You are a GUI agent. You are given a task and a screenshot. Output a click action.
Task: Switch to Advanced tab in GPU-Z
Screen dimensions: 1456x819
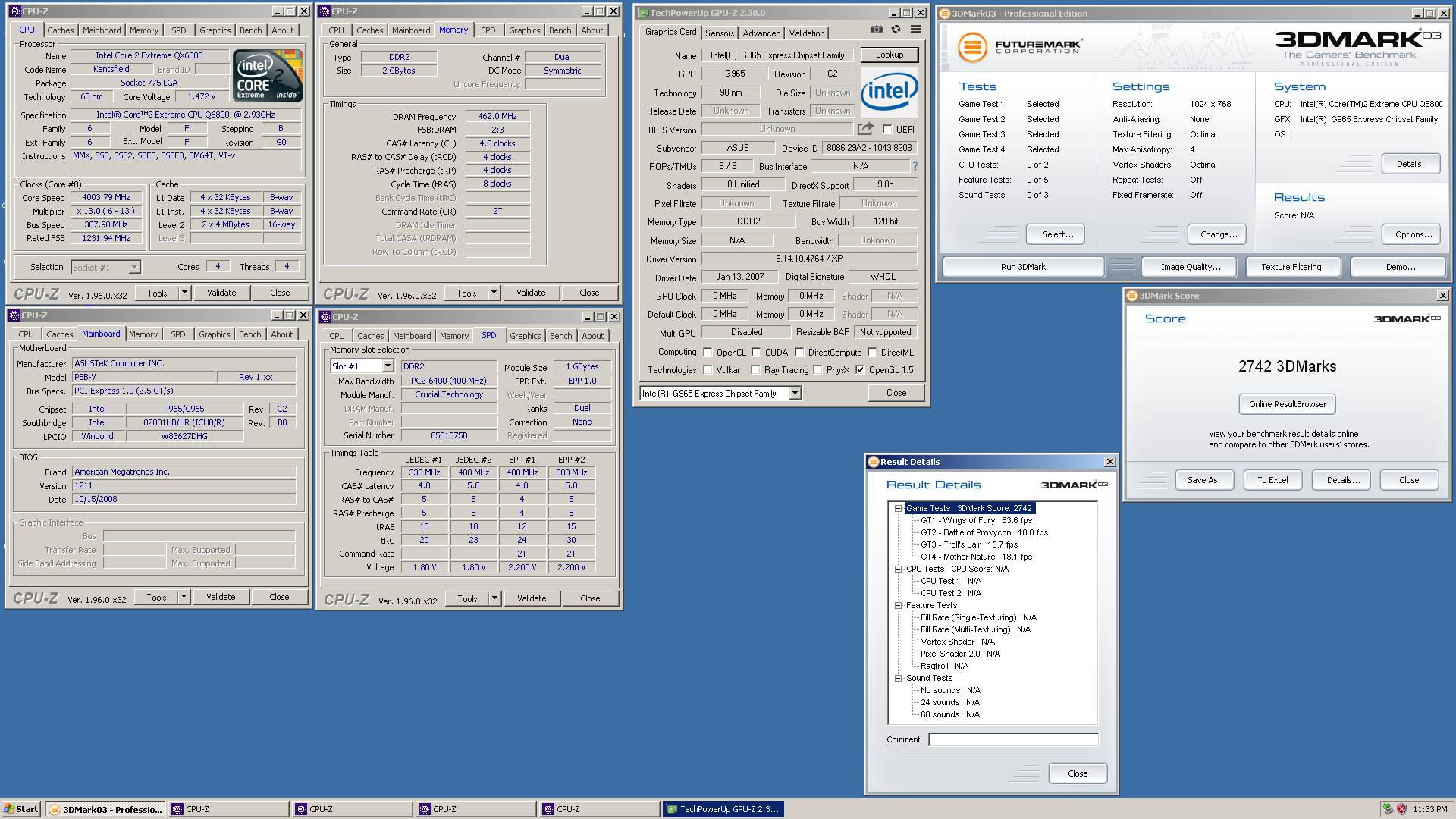[x=761, y=33]
